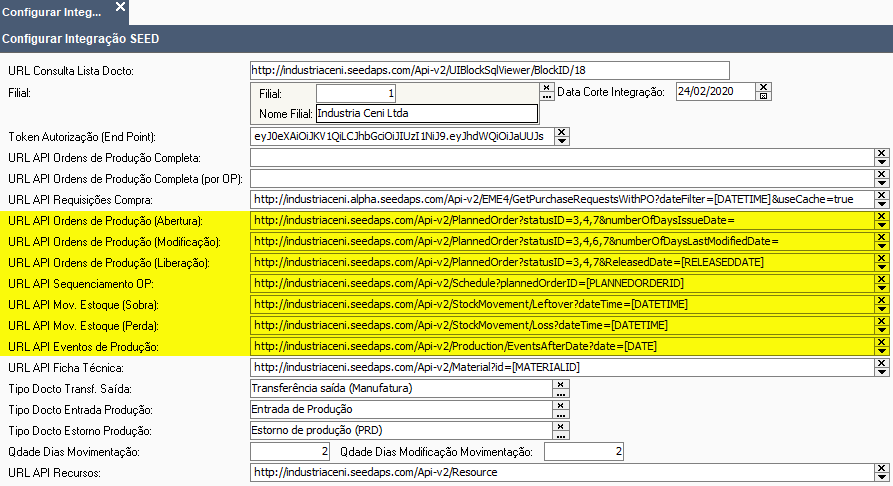
Task: Clear the URL API Recursos field
Action: point(882,469)
